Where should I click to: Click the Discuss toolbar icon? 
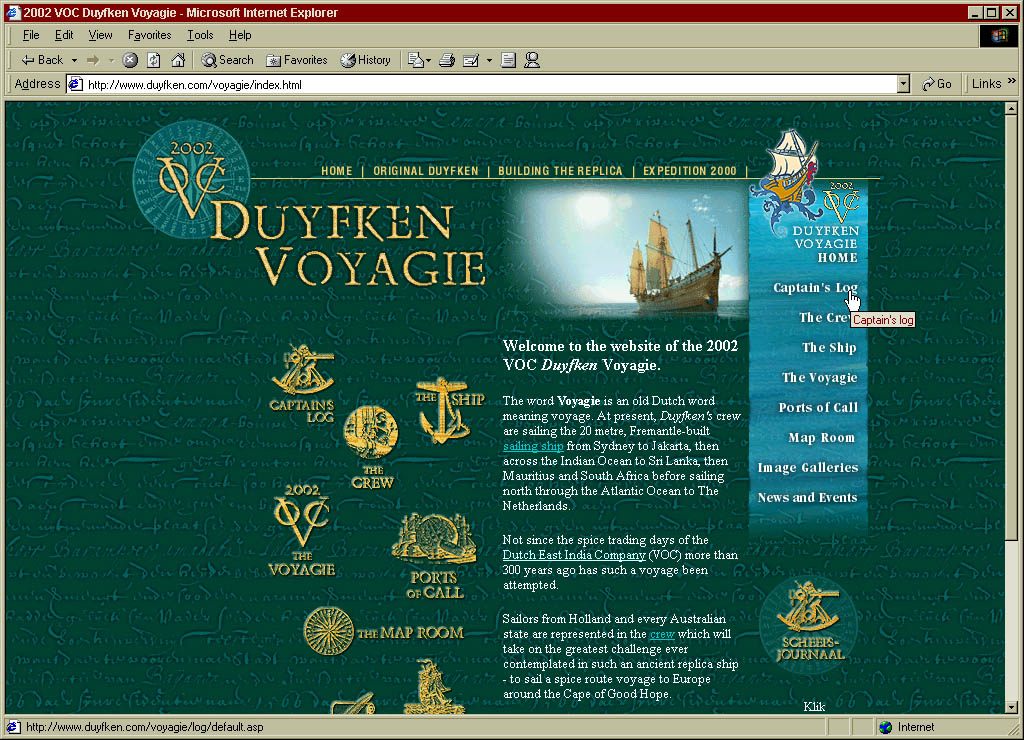click(x=508, y=60)
